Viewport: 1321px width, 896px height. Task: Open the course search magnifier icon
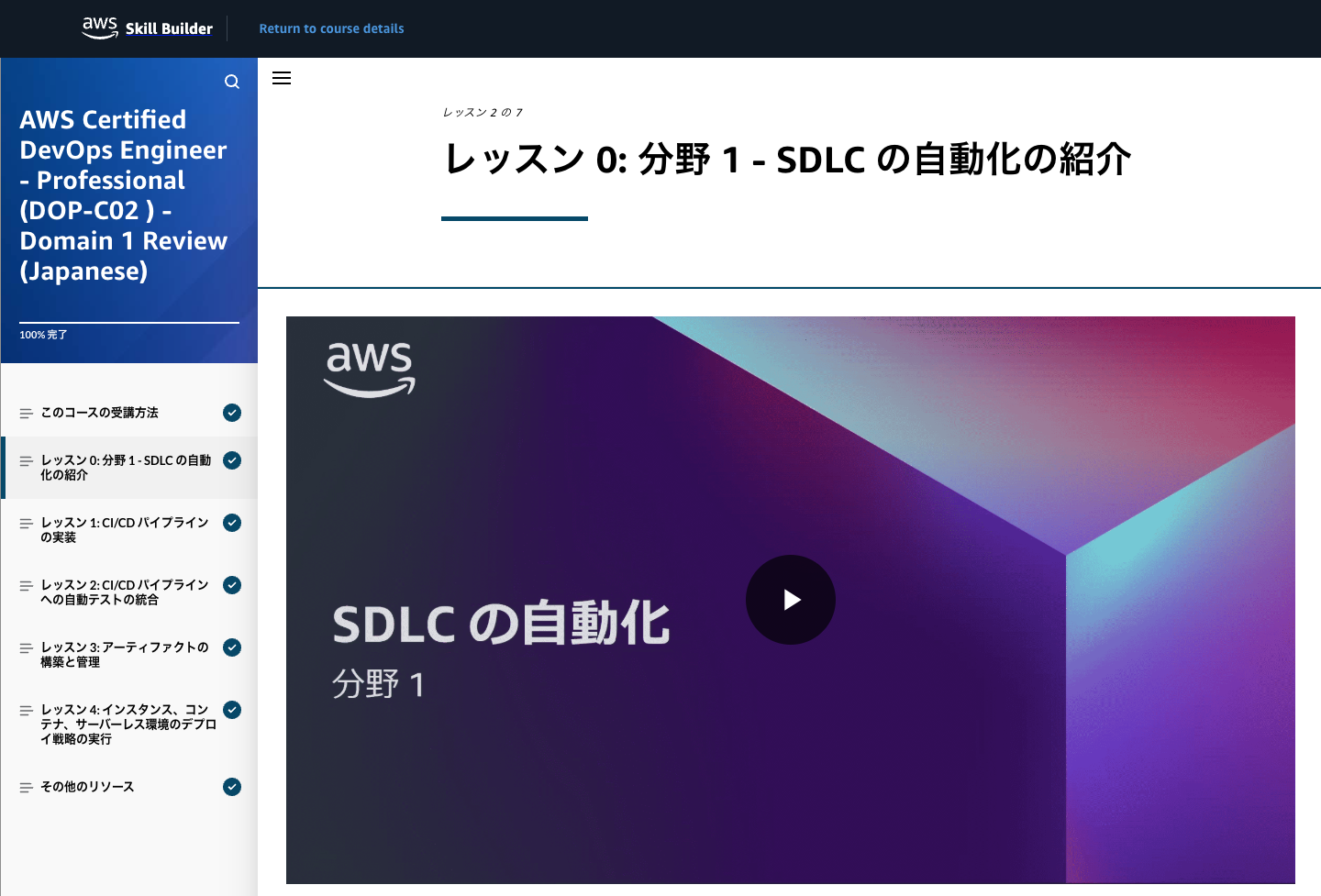pyautogui.click(x=232, y=81)
